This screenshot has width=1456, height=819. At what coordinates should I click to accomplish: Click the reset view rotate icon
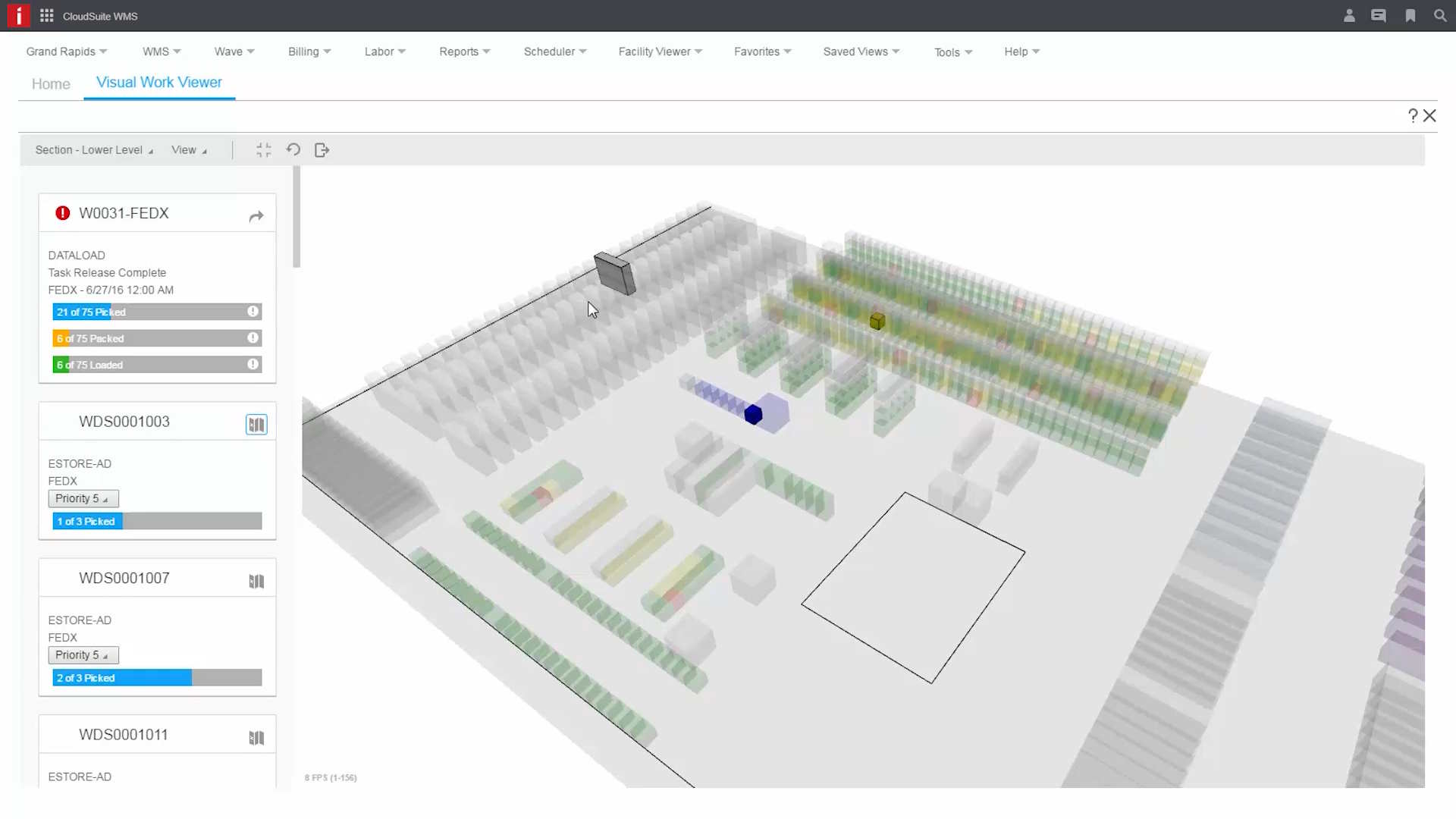point(293,150)
